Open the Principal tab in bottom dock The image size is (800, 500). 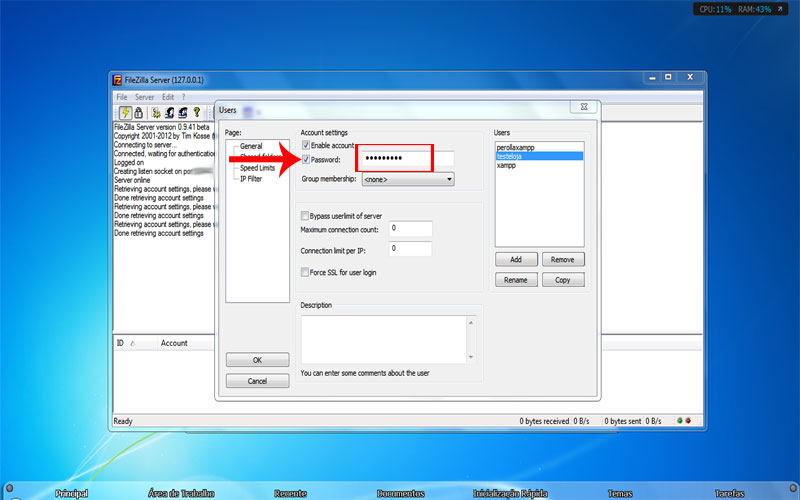(71, 493)
